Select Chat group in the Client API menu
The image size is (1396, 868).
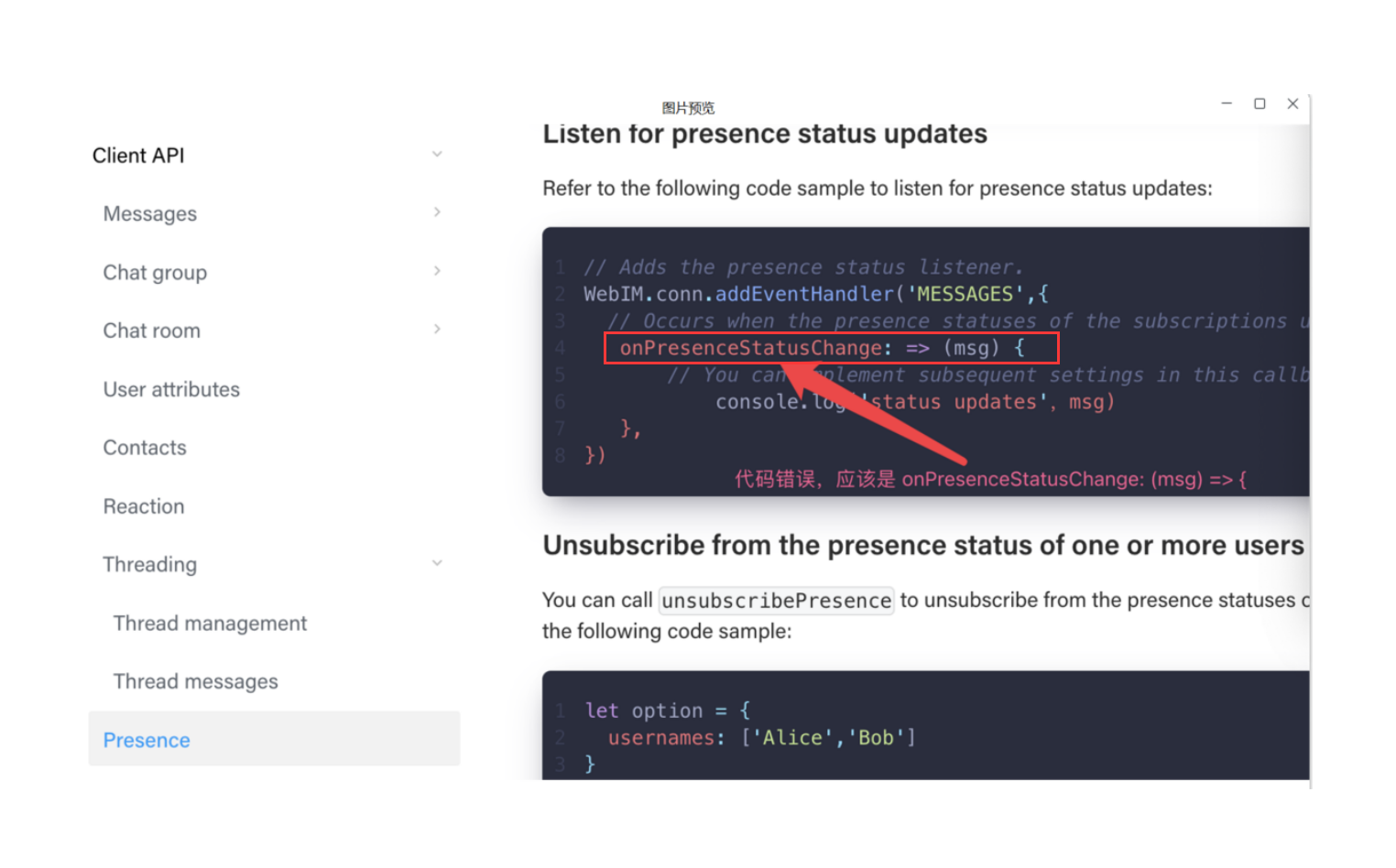(x=155, y=272)
